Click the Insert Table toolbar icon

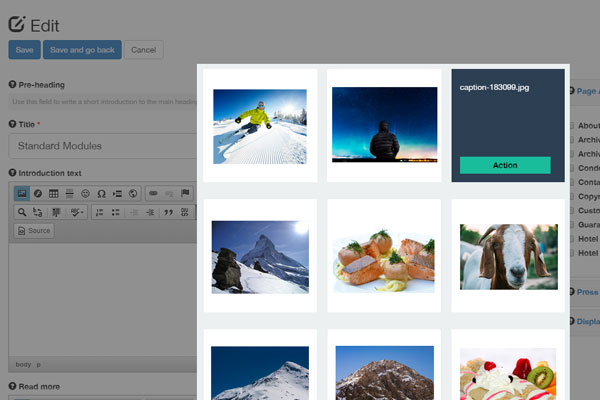coord(54,193)
